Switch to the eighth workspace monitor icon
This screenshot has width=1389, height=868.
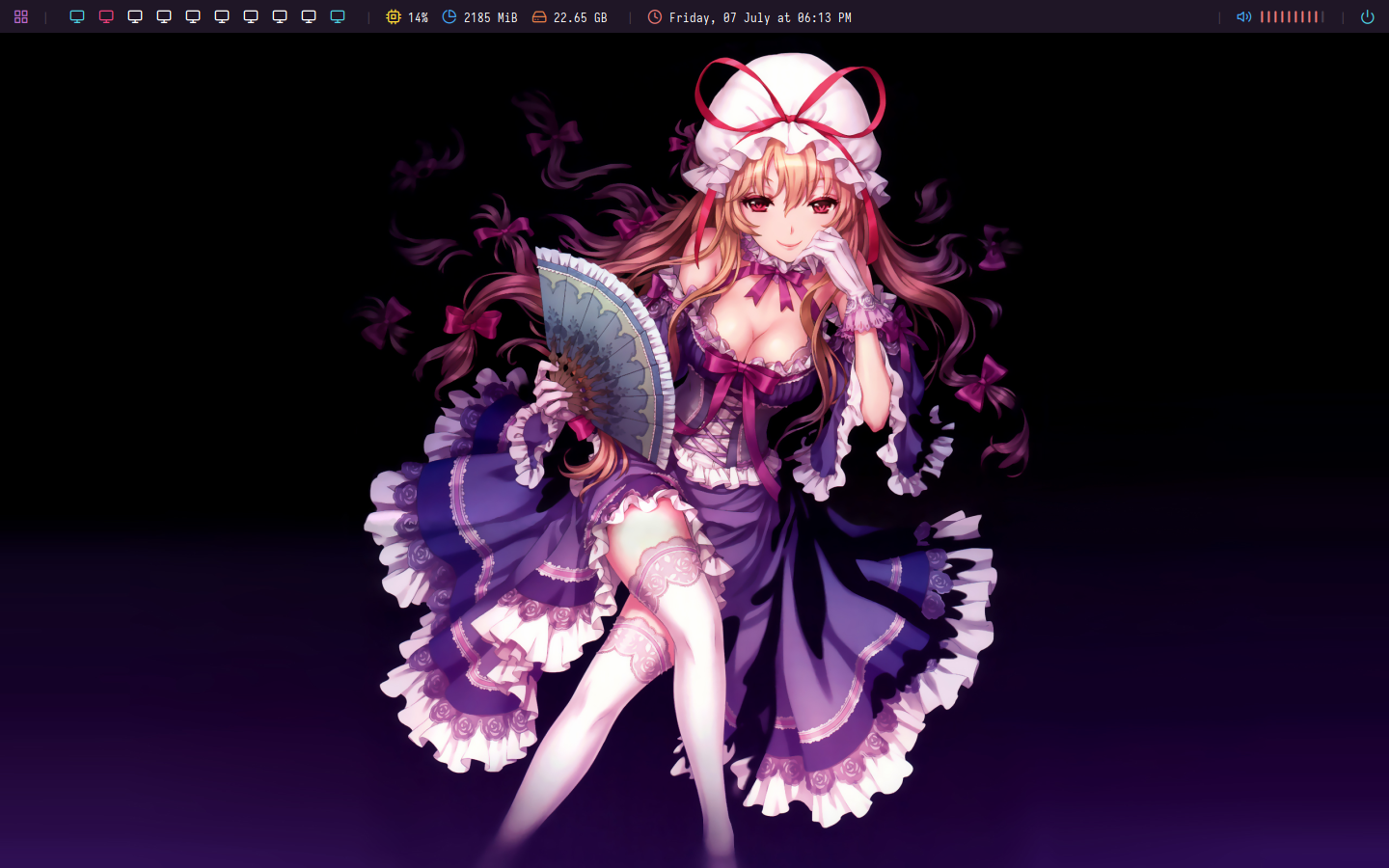pos(280,17)
